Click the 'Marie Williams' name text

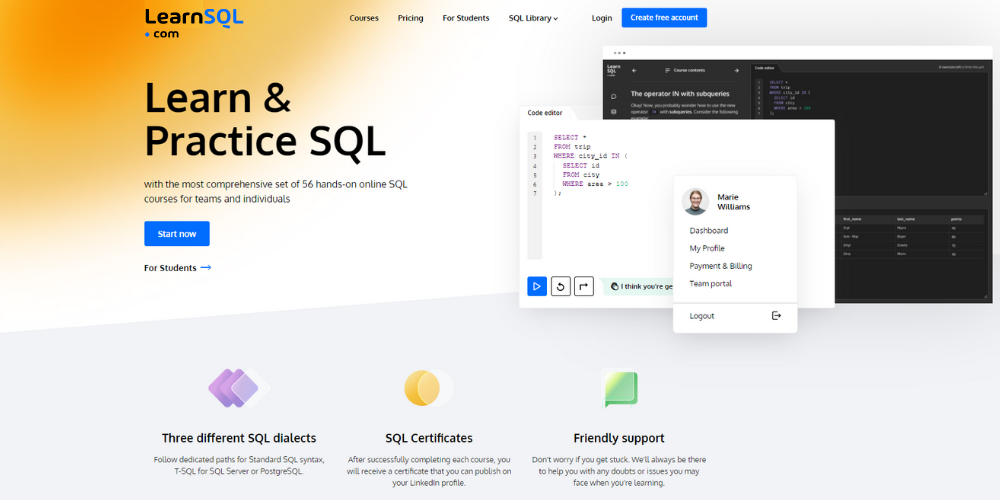point(733,202)
